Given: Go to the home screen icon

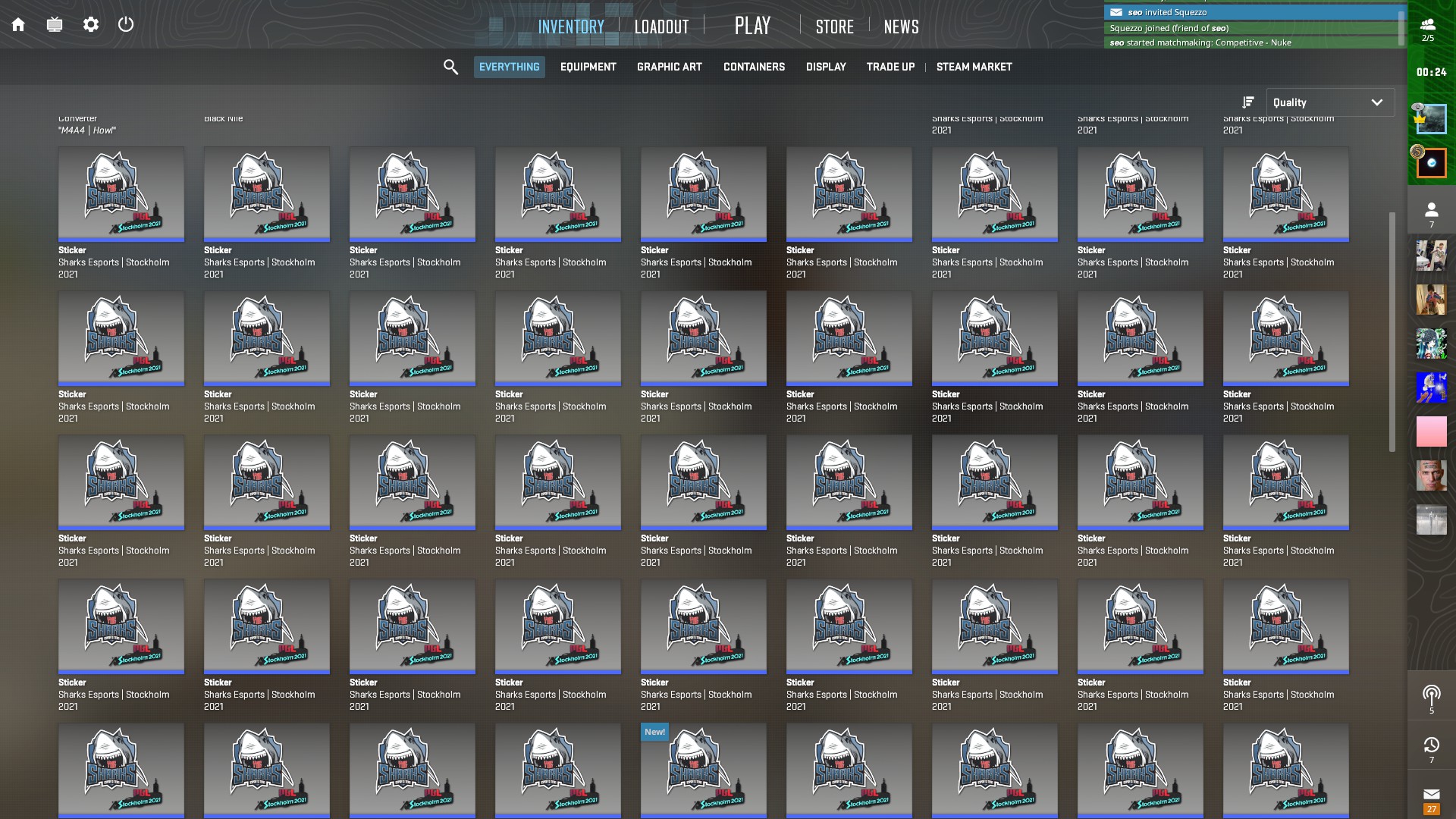Looking at the screenshot, I should (x=18, y=24).
